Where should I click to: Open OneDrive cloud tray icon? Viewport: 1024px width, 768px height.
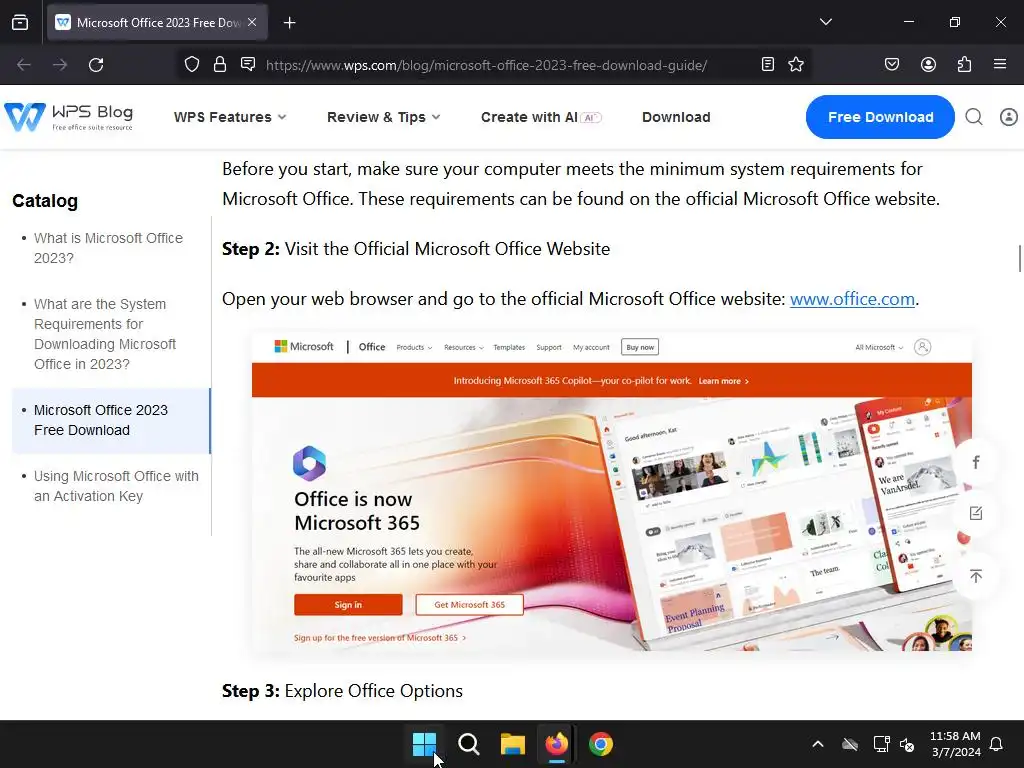[x=850, y=744]
